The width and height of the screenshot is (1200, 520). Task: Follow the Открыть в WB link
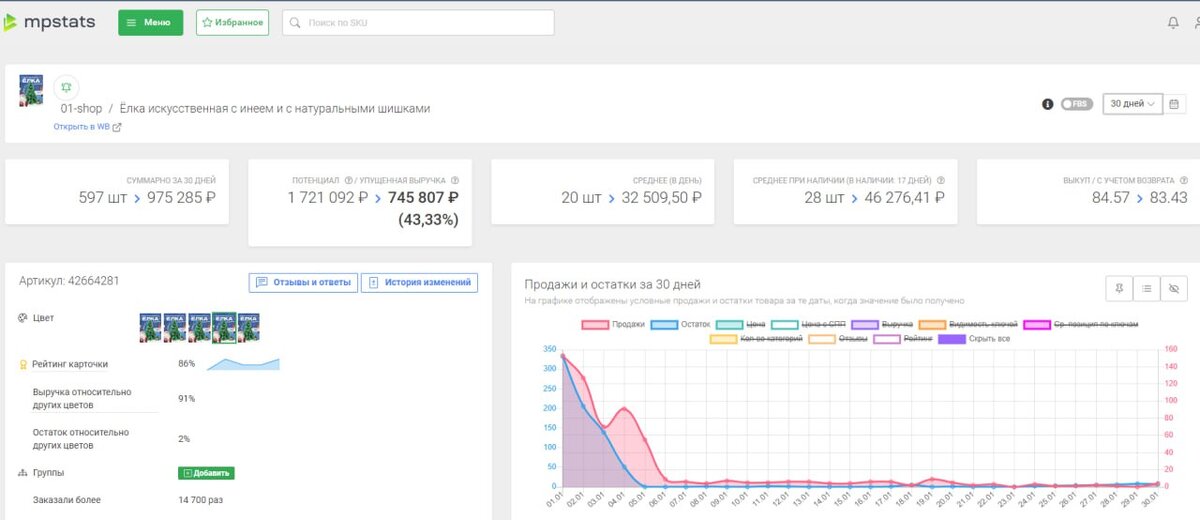pos(88,127)
